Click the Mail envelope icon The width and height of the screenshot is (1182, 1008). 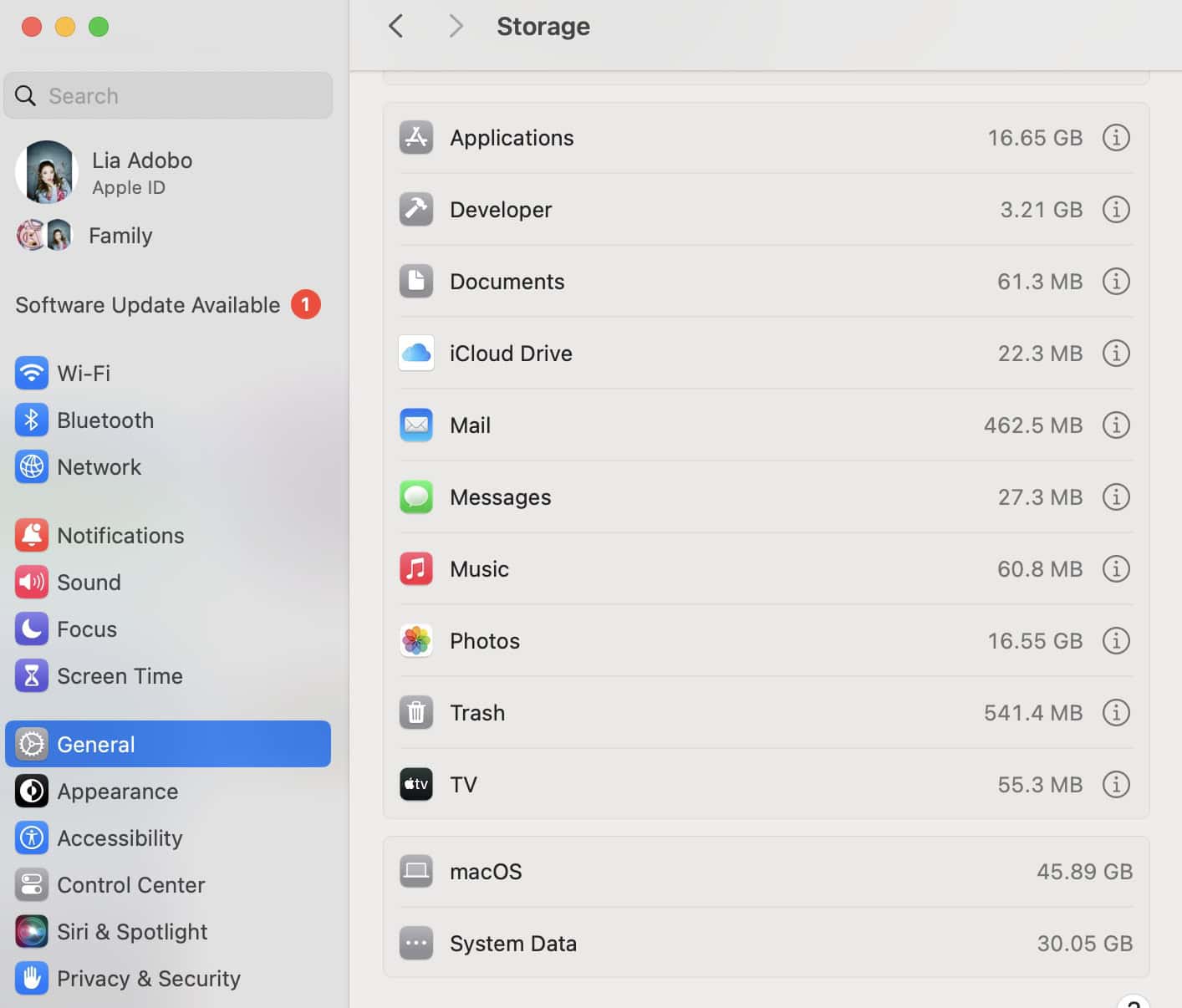coord(416,425)
